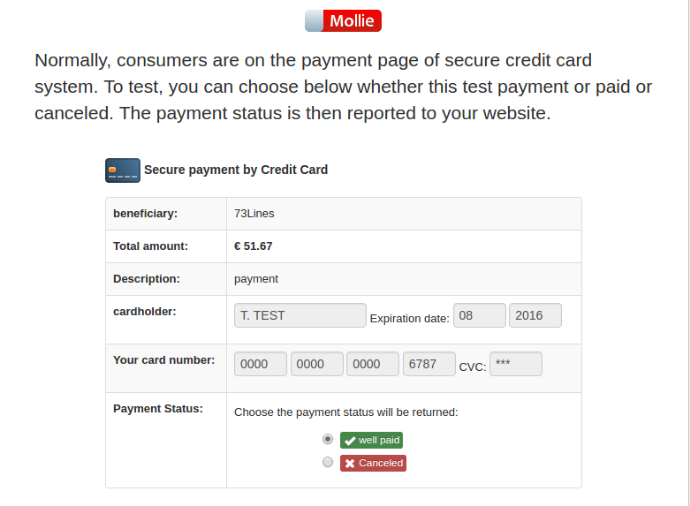Click the Mollie logo at top

(x=343, y=21)
